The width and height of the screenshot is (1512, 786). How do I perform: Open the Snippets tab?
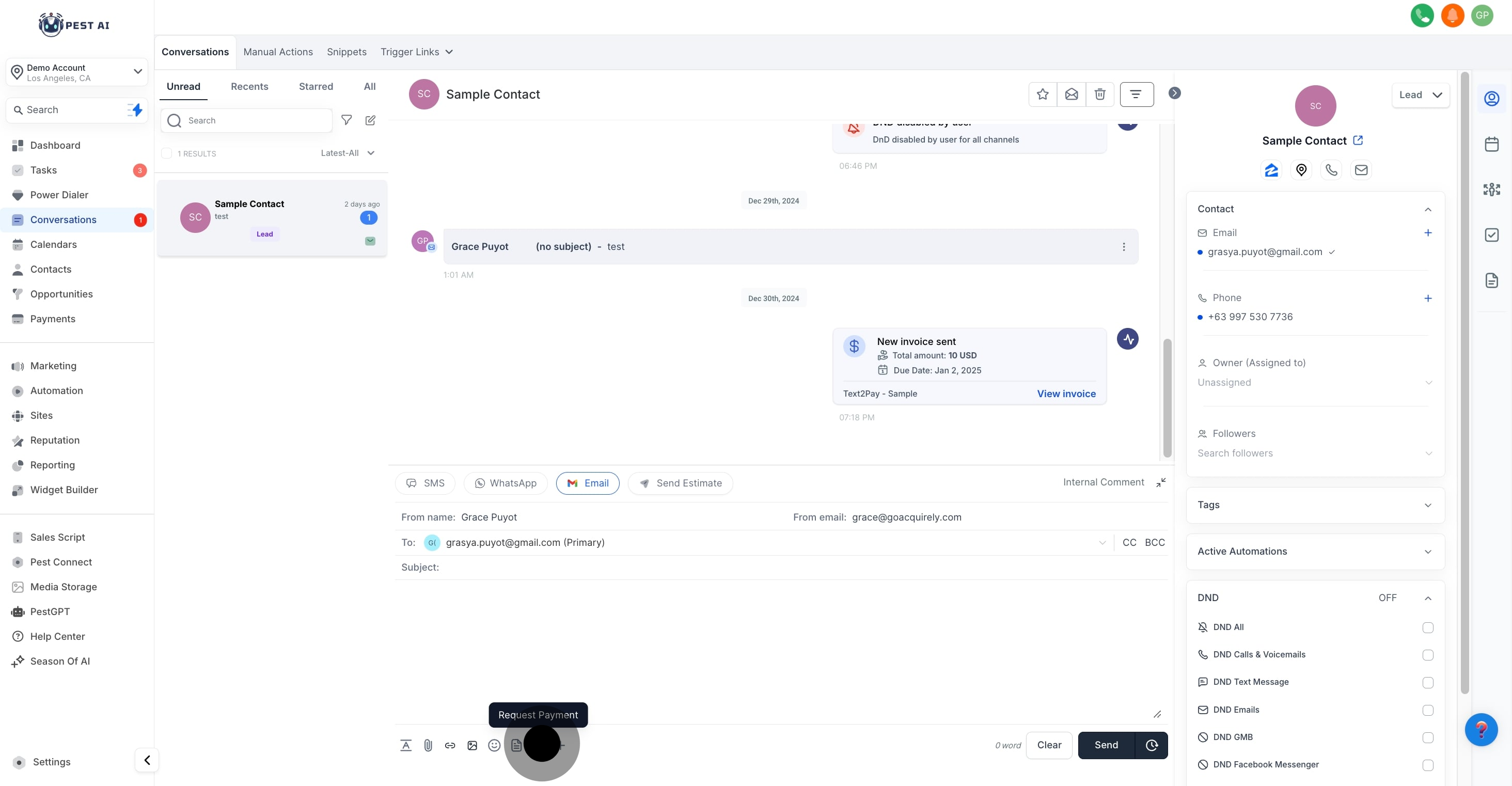click(346, 52)
